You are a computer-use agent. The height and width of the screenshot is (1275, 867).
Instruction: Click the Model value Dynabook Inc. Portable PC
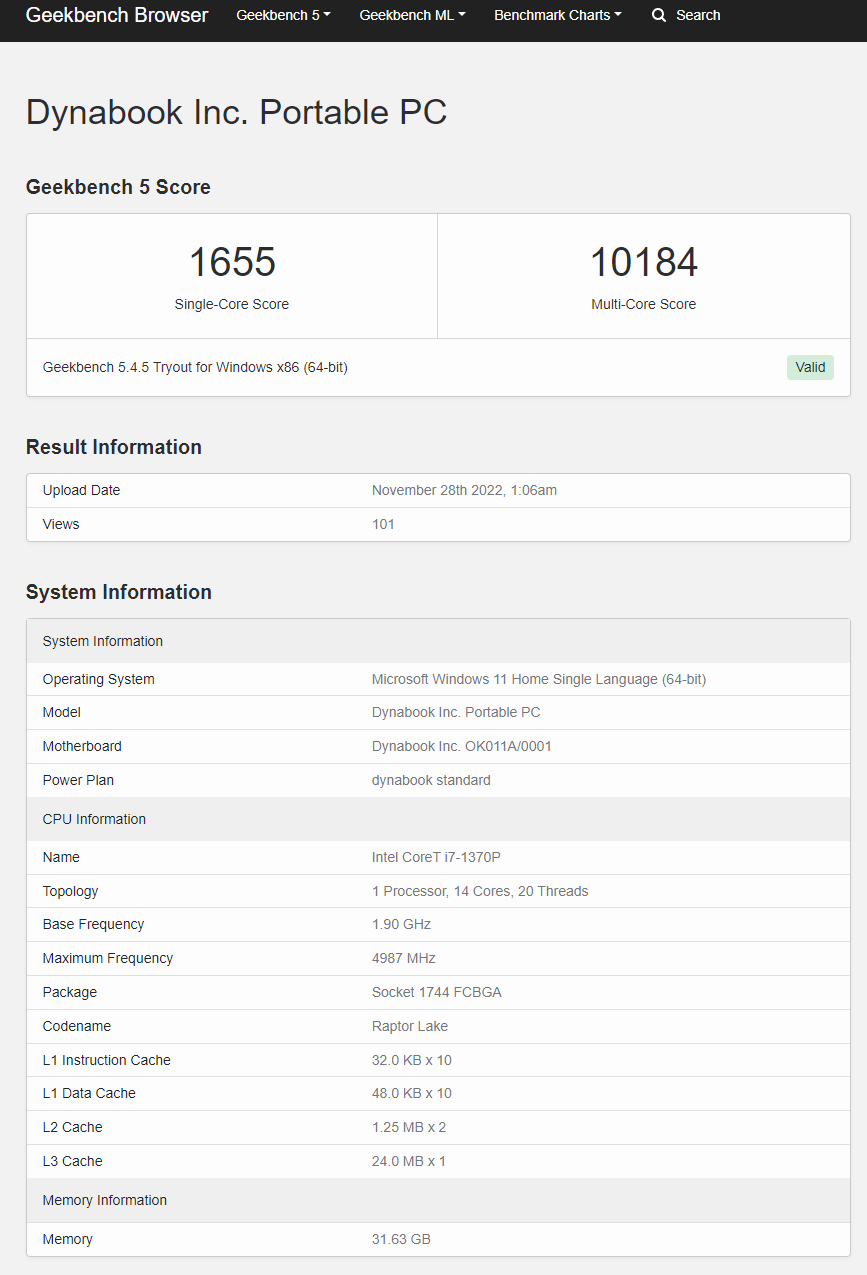(x=456, y=712)
